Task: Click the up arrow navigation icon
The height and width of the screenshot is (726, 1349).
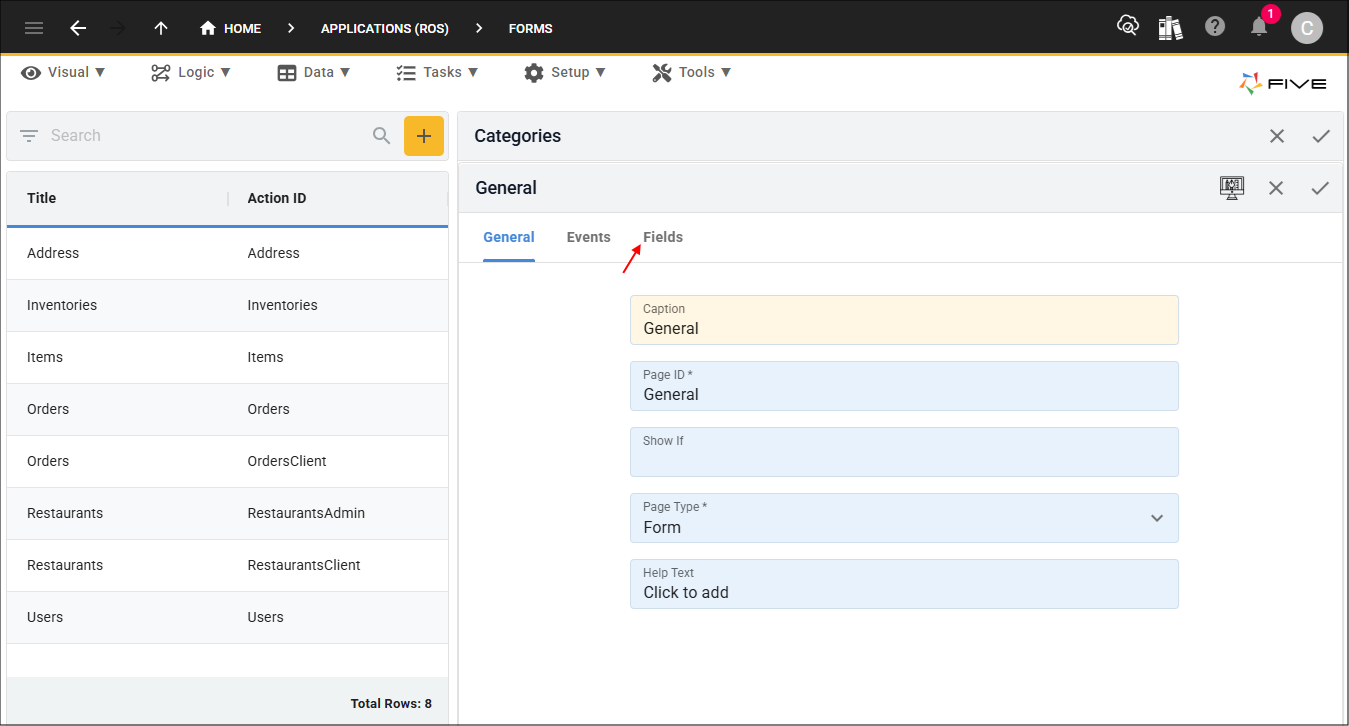Action: [x=161, y=28]
